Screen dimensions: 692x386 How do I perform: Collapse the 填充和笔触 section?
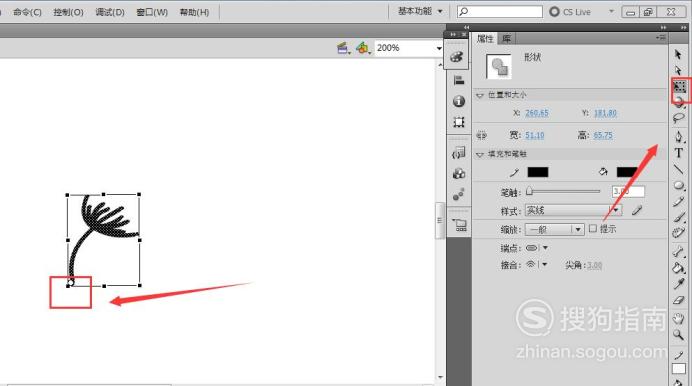[480, 154]
